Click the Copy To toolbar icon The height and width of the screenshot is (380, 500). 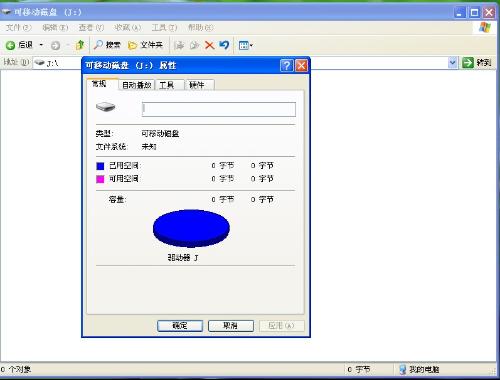click(194, 45)
